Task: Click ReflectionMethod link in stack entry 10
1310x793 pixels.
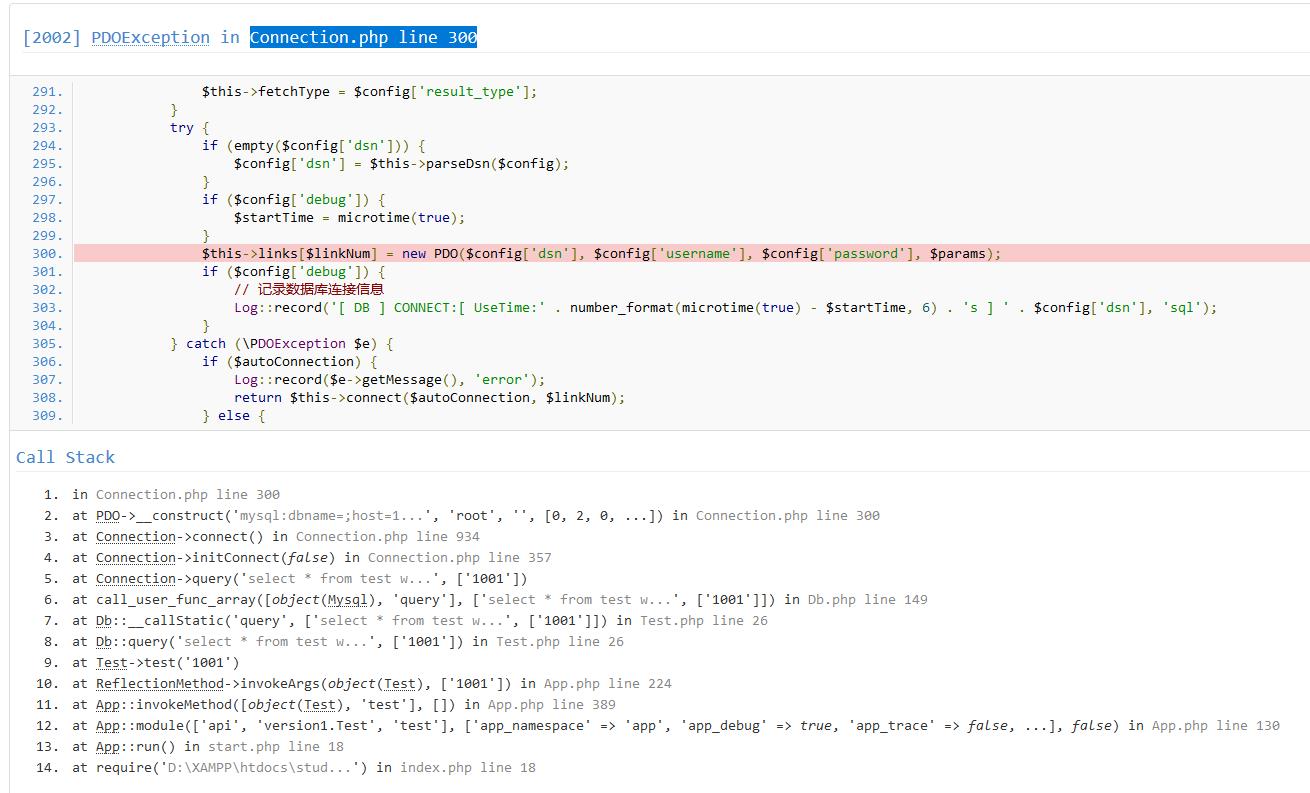Action: click(x=160, y=683)
